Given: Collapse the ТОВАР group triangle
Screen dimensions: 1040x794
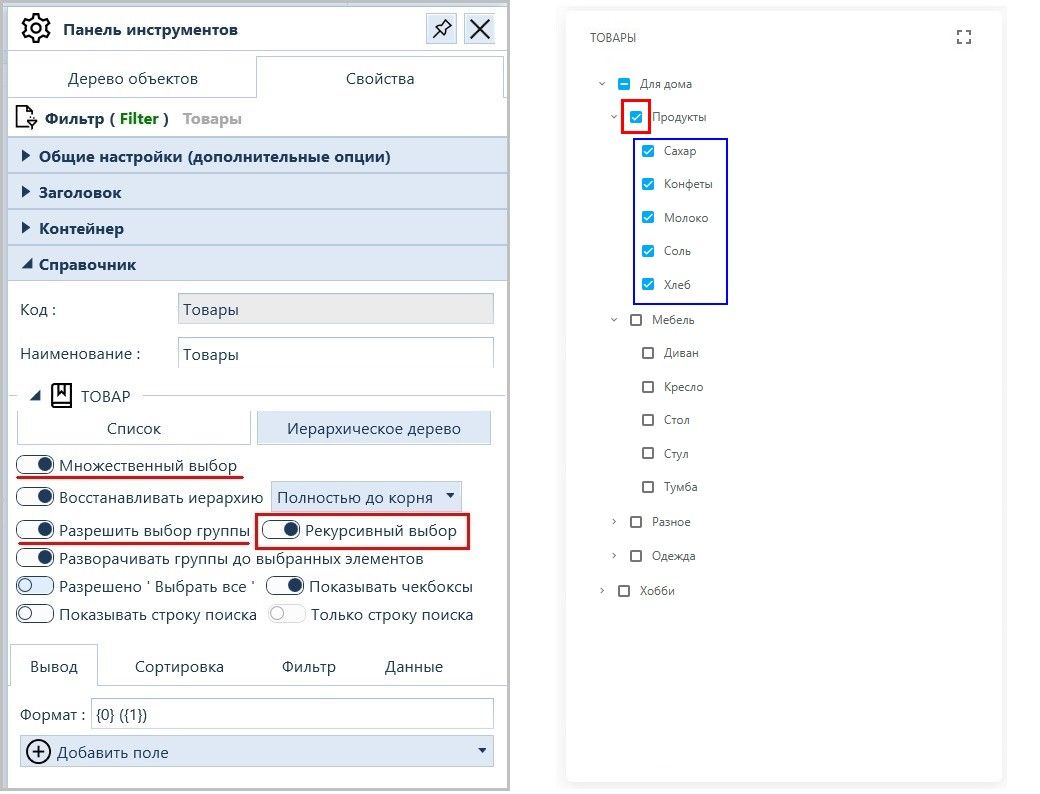Looking at the screenshot, I should [36, 396].
